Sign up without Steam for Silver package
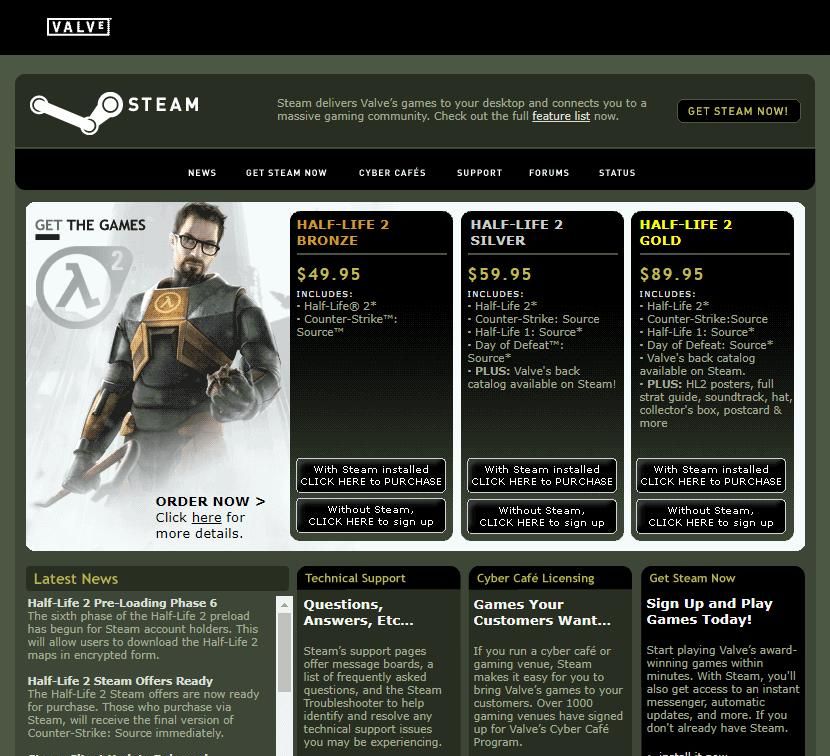The height and width of the screenshot is (756, 830). [542, 516]
